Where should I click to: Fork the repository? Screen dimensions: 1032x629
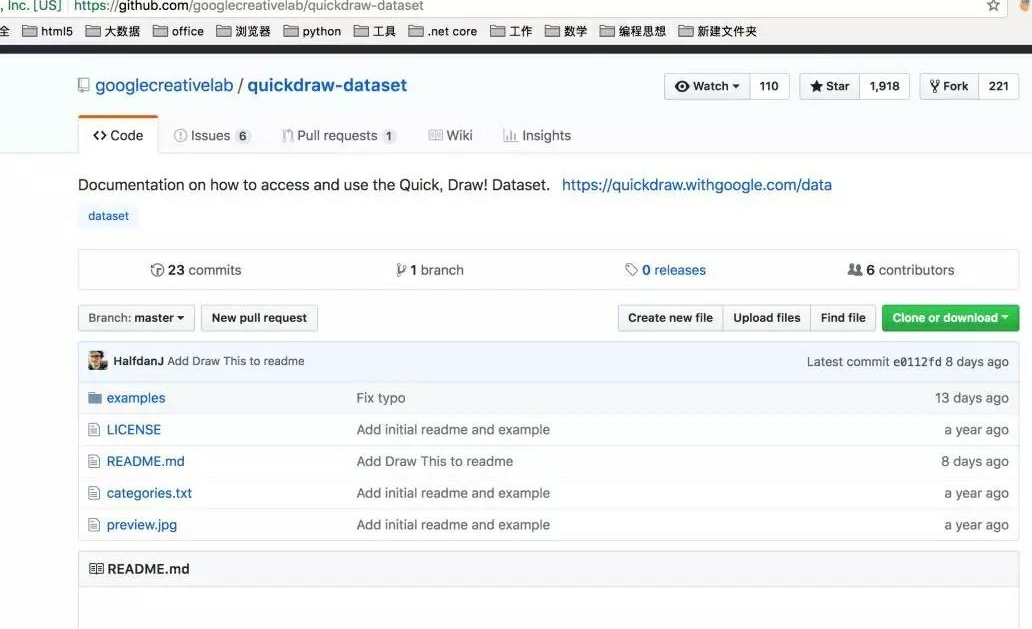(948, 87)
